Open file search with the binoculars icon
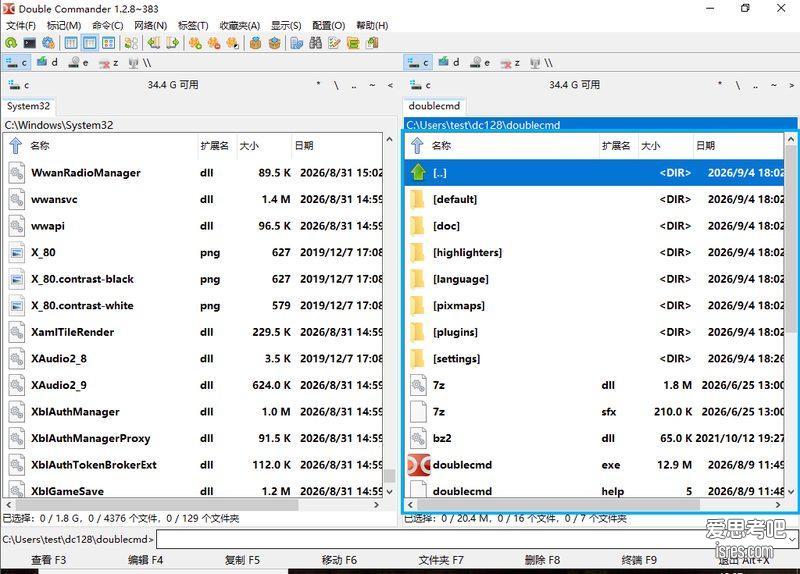 [315, 43]
